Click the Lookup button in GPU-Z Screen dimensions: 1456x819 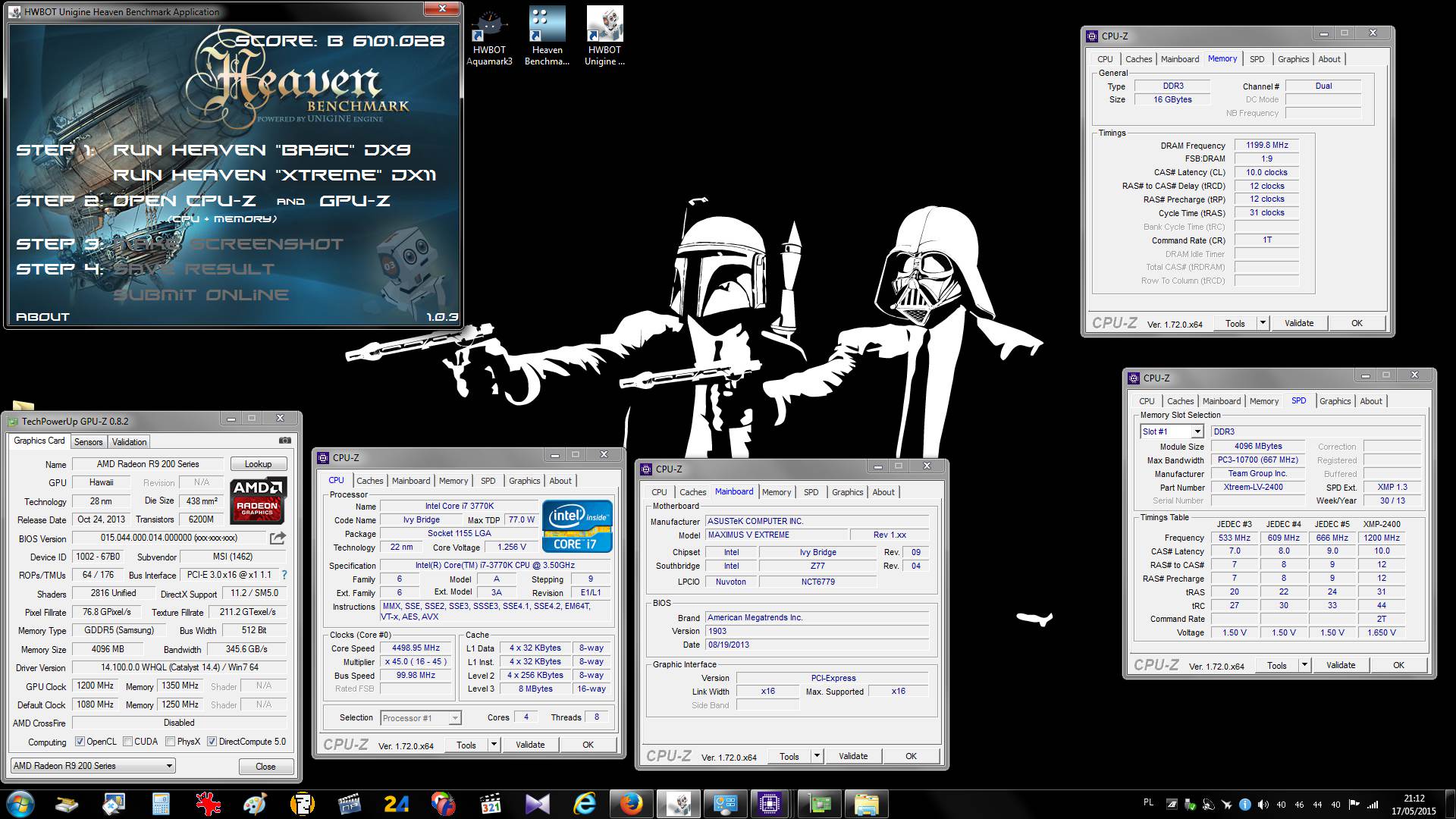pyautogui.click(x=258, y=464)
